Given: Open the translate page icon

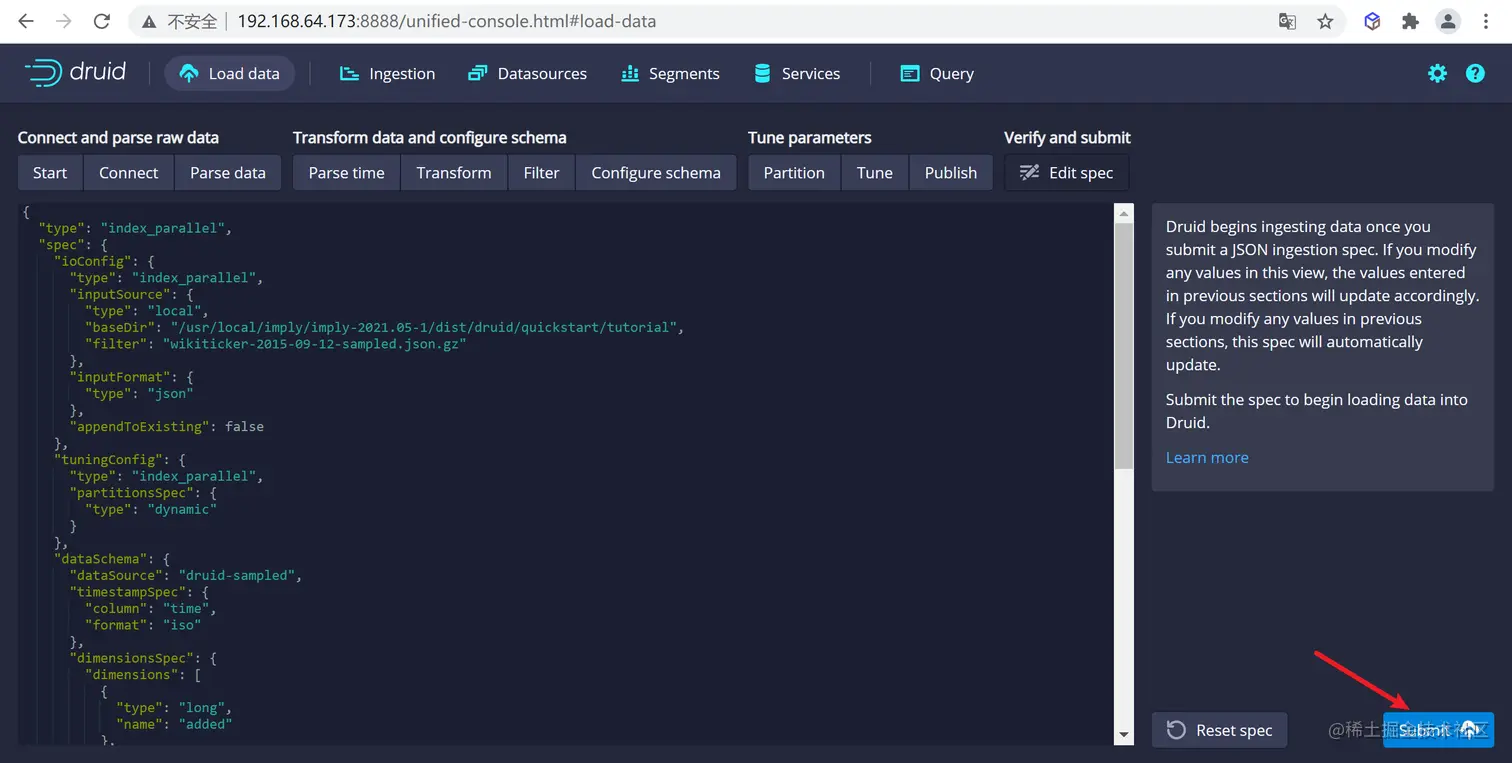Looking at the screenshot, I should click(x=1288, y=21).
